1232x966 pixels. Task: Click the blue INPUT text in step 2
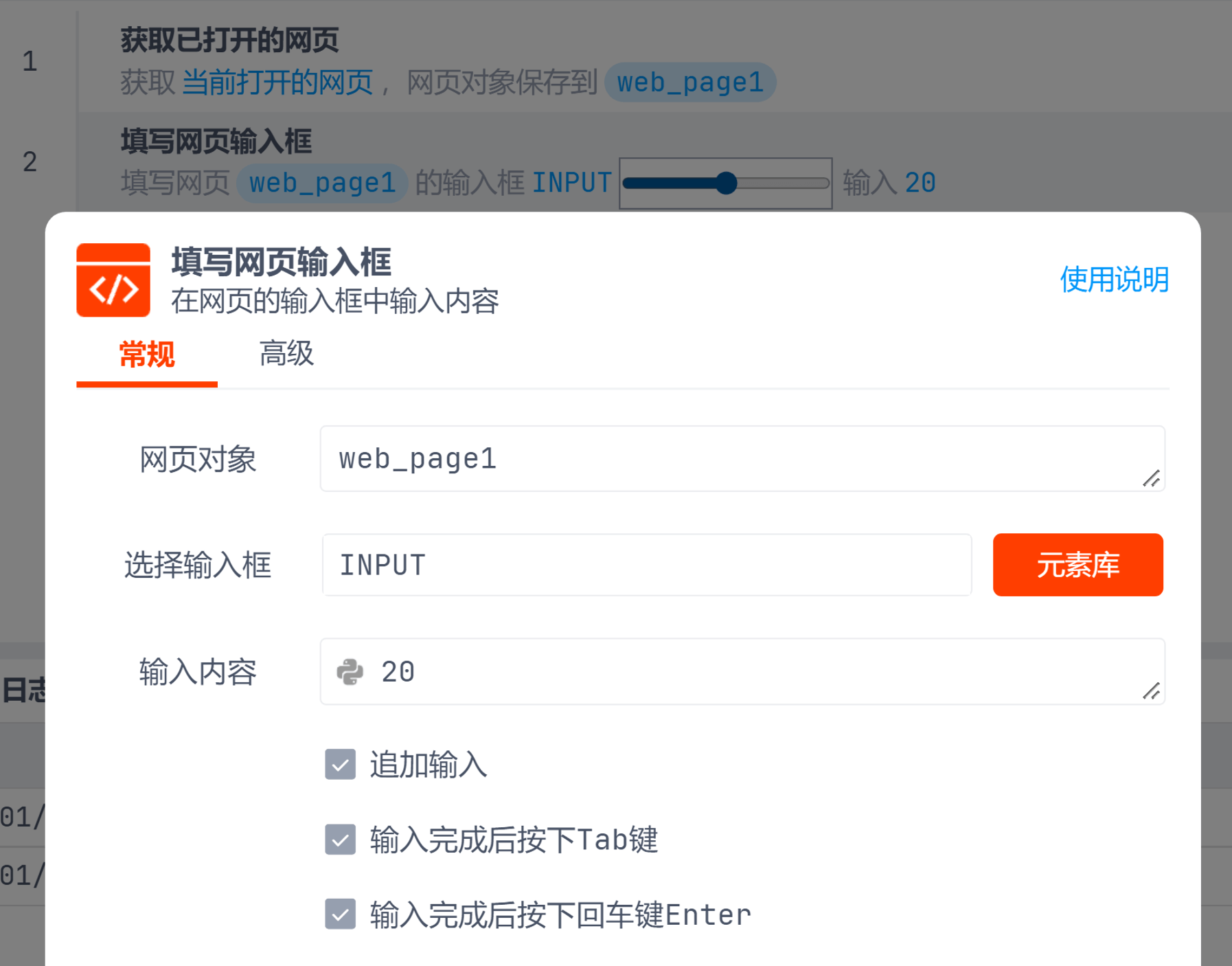tap(571, 183)
